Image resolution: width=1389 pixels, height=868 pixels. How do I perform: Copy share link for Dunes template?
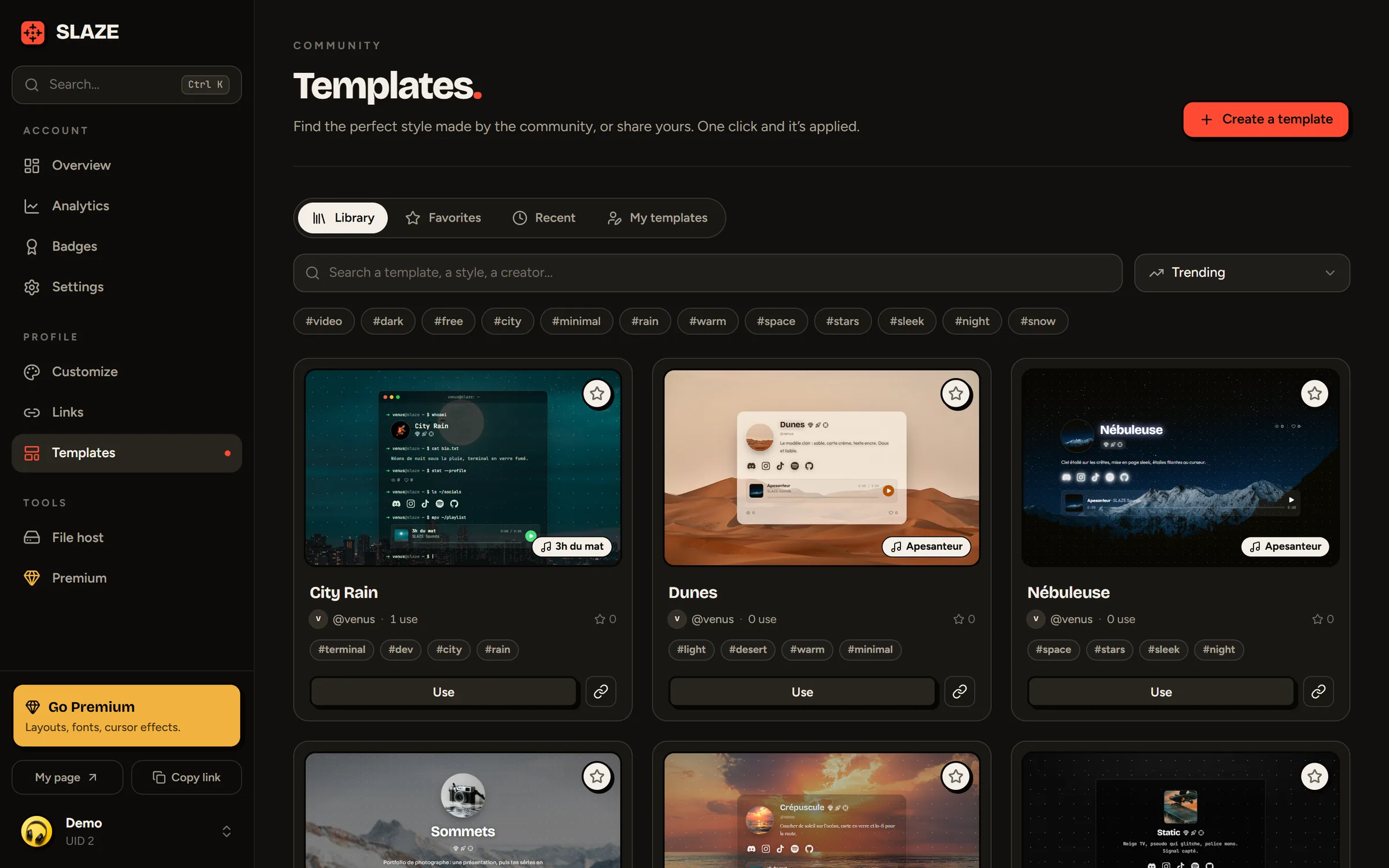(x=960, y=692)
